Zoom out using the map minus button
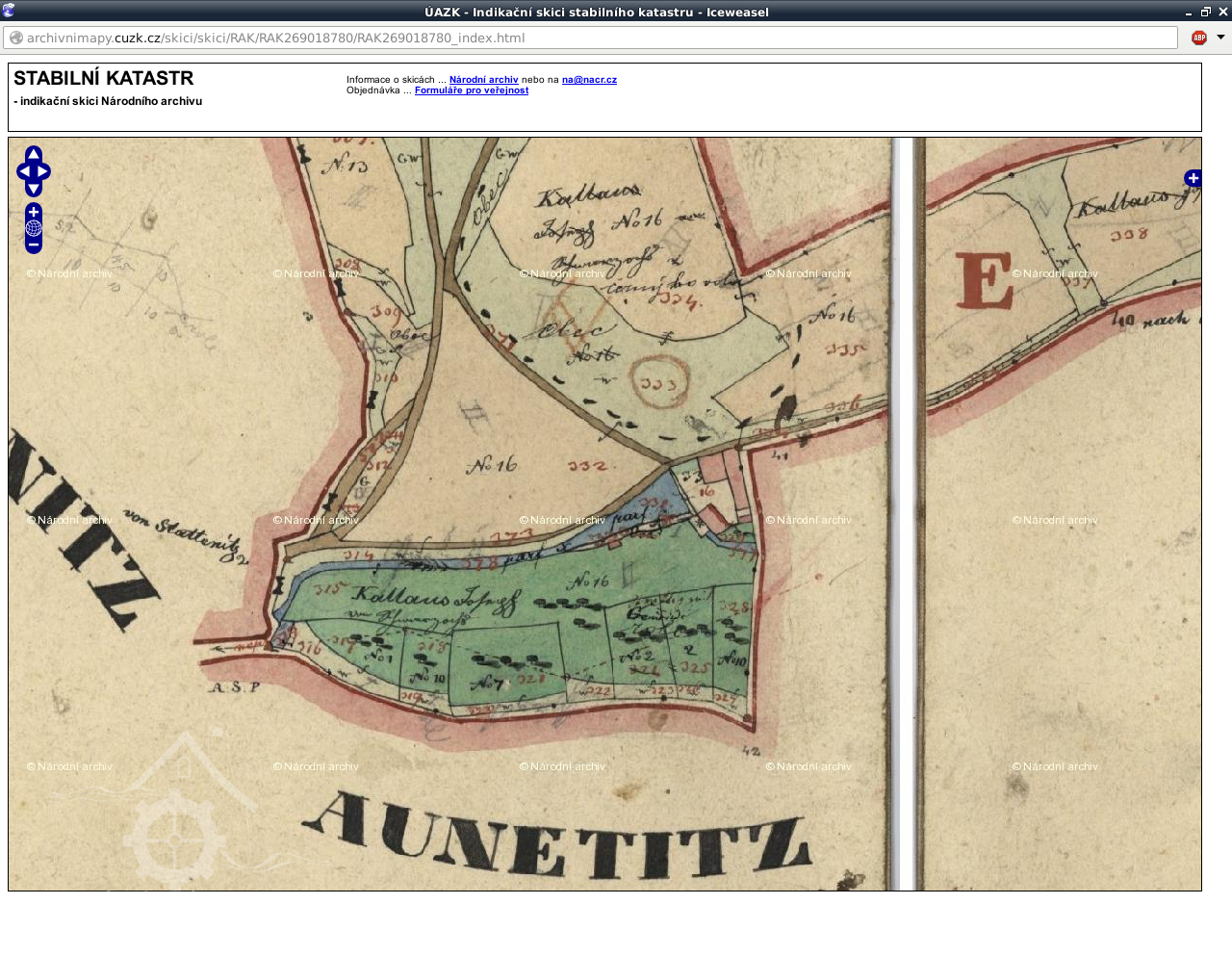 34,245
